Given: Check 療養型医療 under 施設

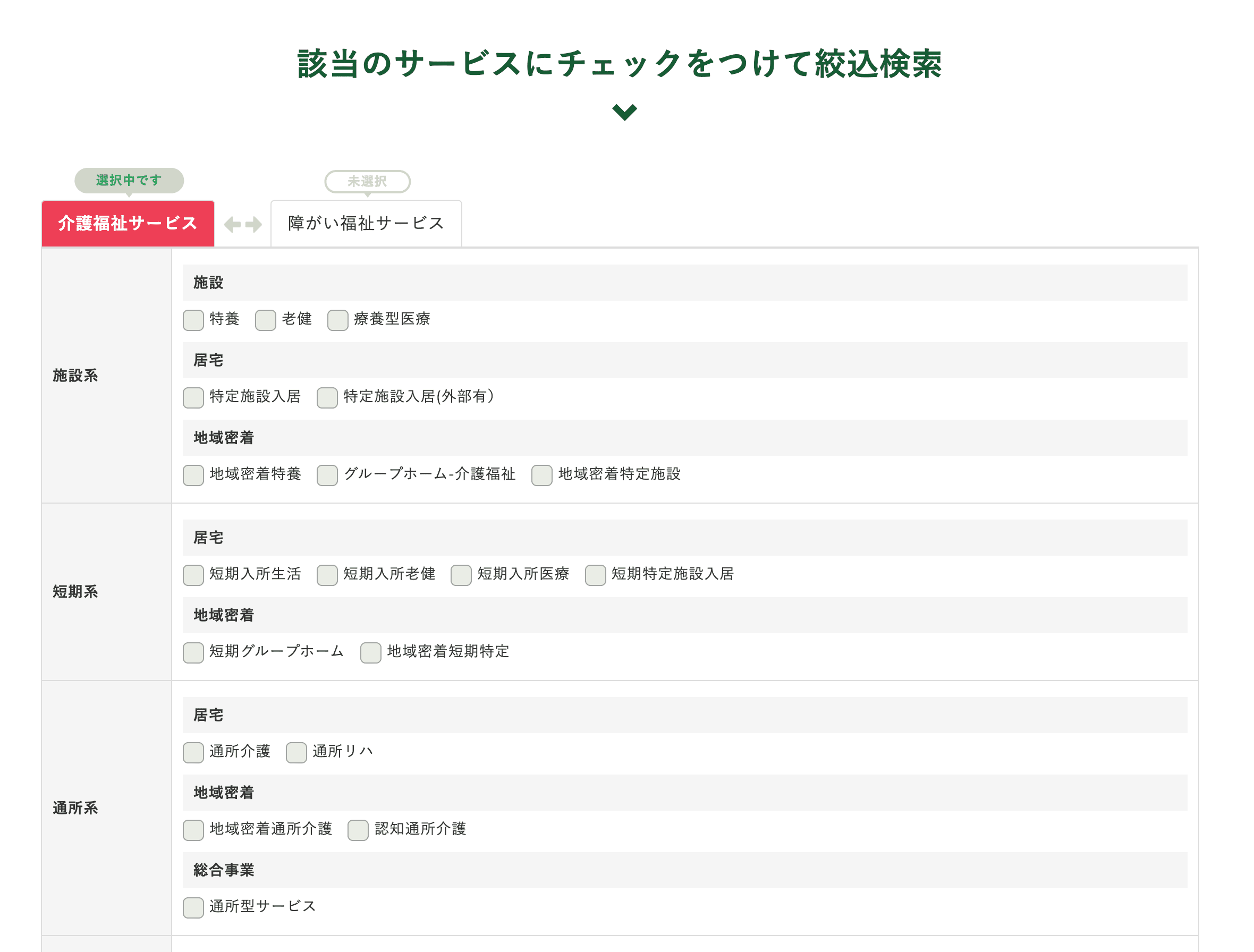Looking at the screenshot, I should 337,320.
